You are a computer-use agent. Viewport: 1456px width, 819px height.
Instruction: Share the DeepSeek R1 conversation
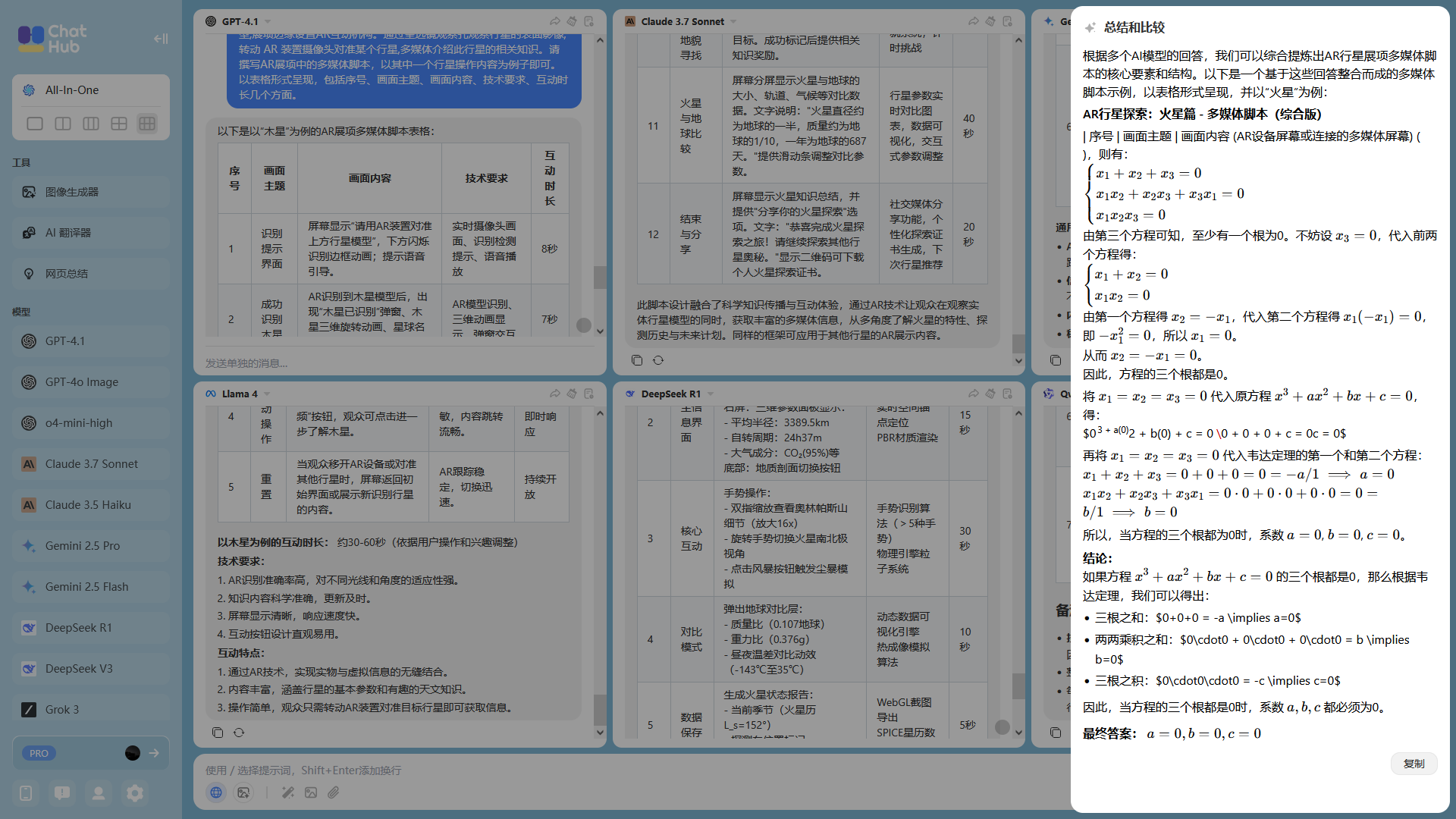coord(974,394)
